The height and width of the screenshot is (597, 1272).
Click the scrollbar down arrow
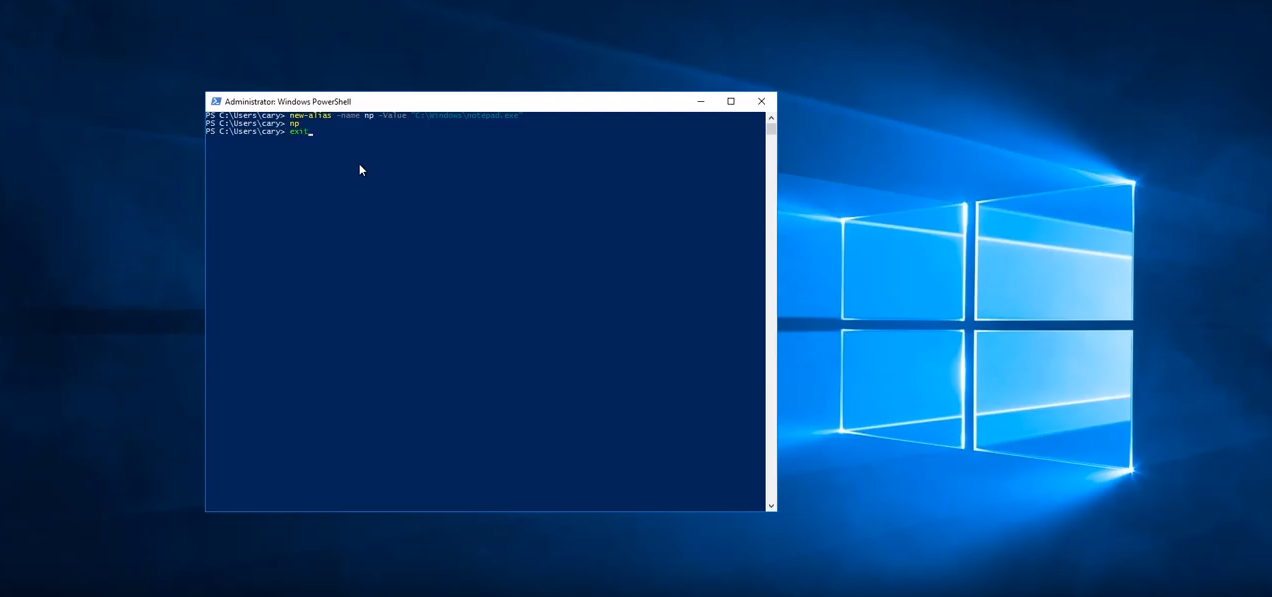point(771,506)
